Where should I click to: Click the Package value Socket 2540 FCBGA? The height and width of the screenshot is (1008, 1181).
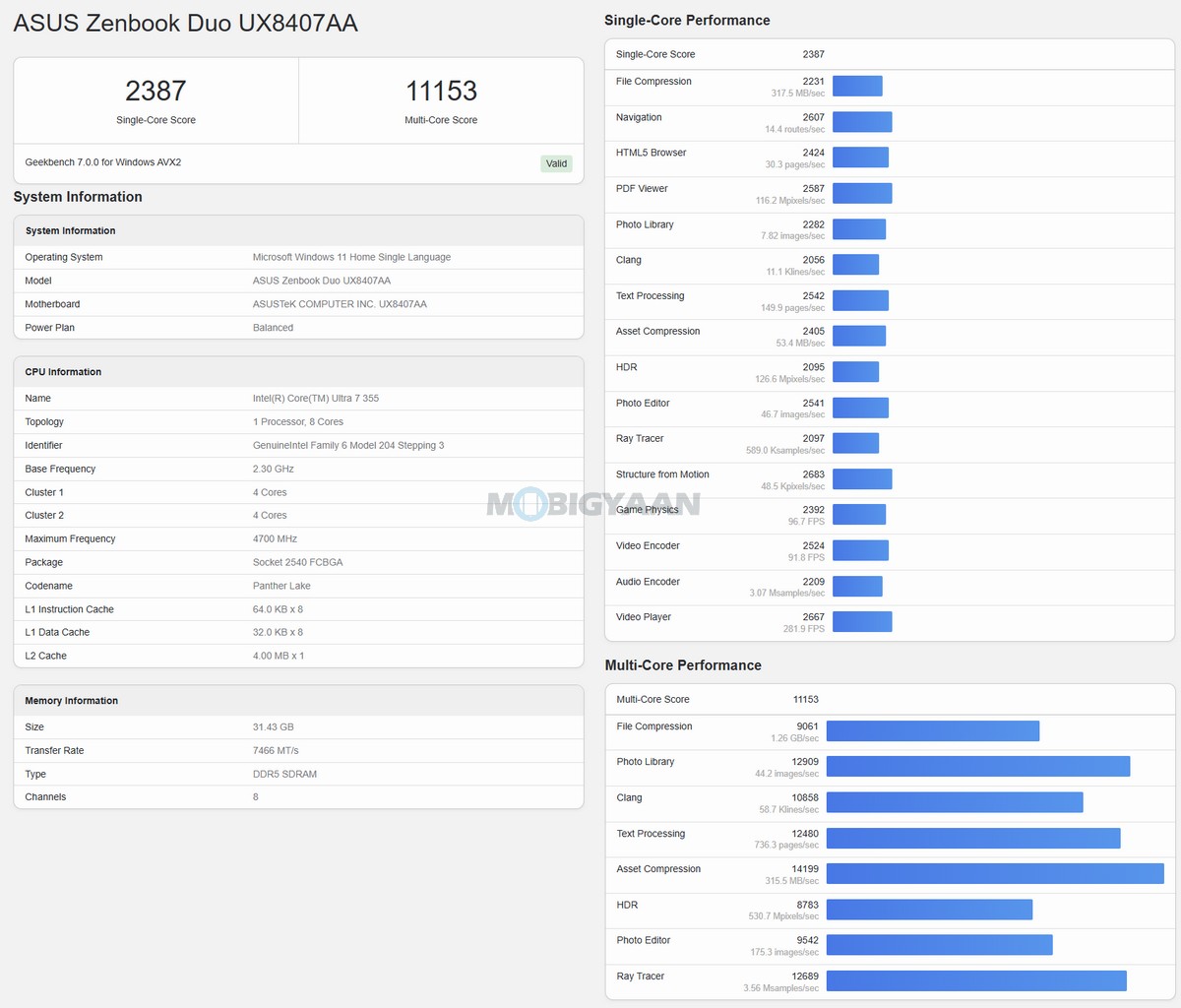(x=297, y=562)
